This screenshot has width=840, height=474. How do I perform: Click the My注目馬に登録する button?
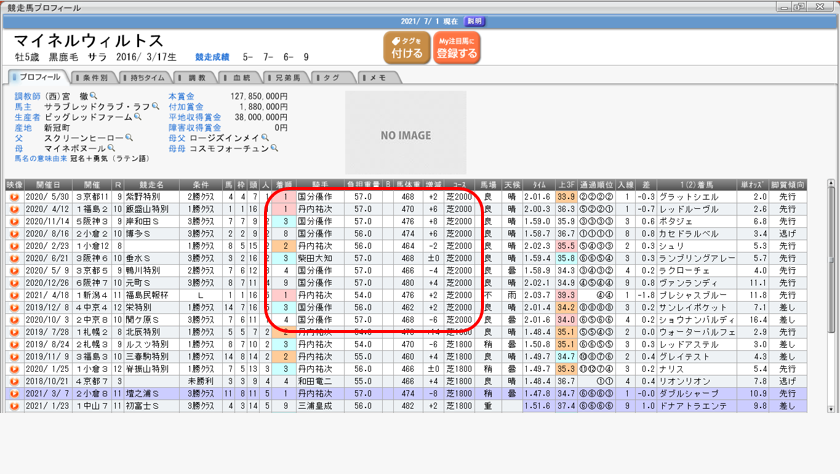pos(456,48)
